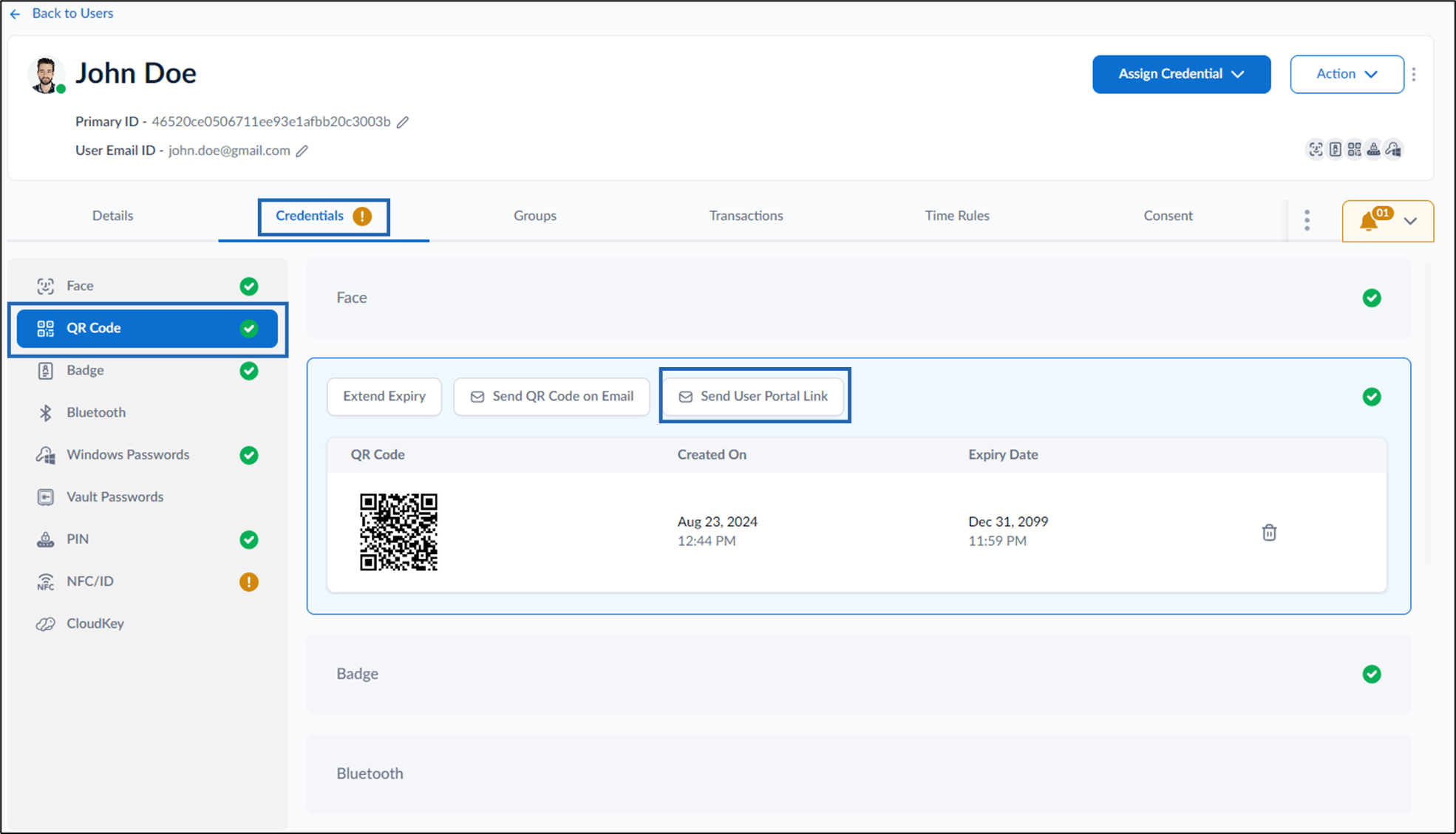Select PIN in the credentials sidebar

[148, 539]
